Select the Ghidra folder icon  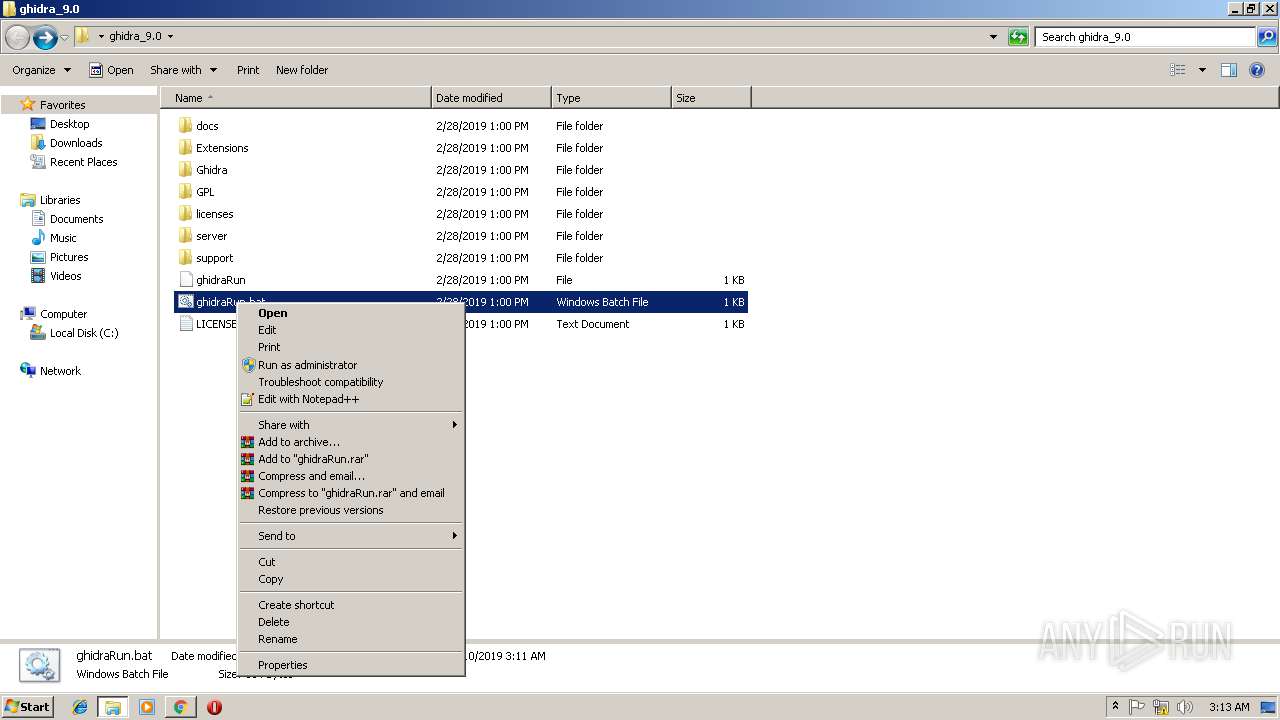tap(185, 170)
